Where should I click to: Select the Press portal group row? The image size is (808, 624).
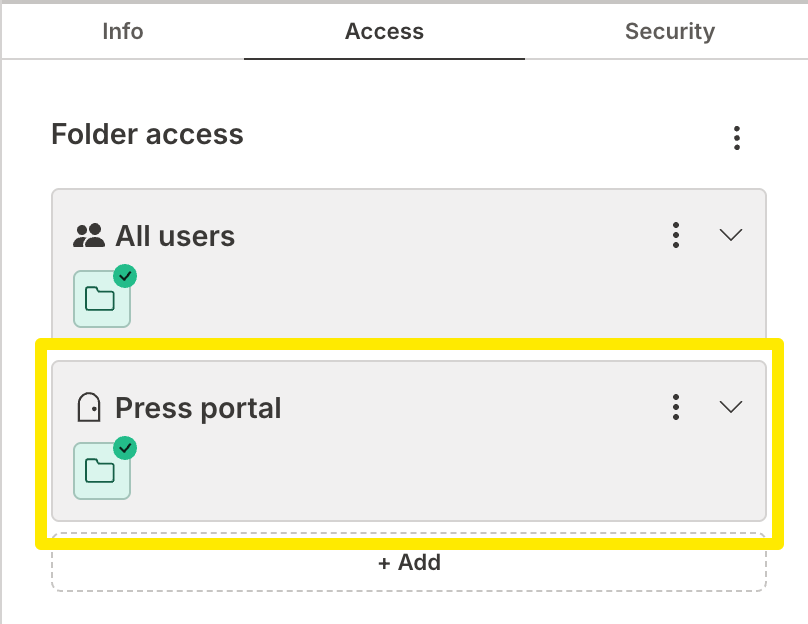tap(198, 407)
